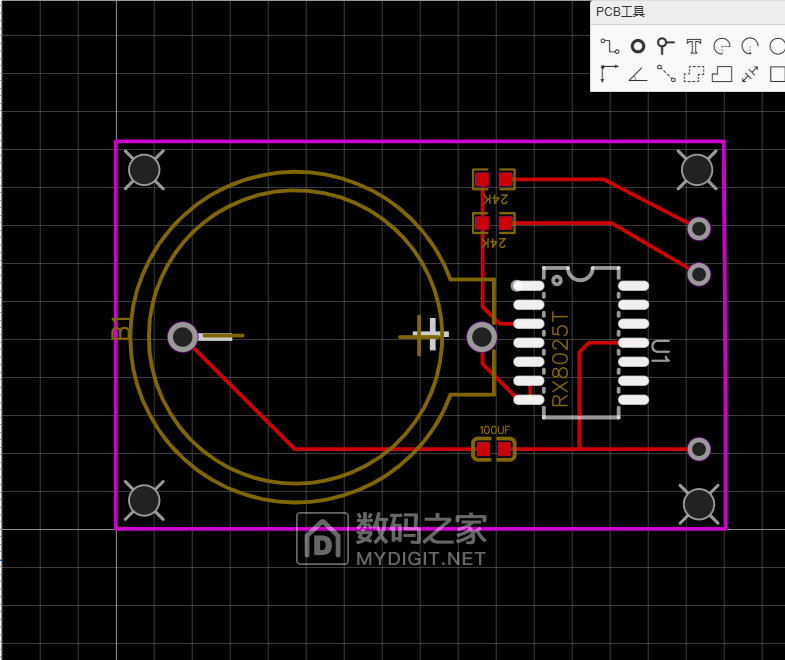Select the top-left mounting hole
This screenshot has width=785, height=660.
[x=145, y=170]
